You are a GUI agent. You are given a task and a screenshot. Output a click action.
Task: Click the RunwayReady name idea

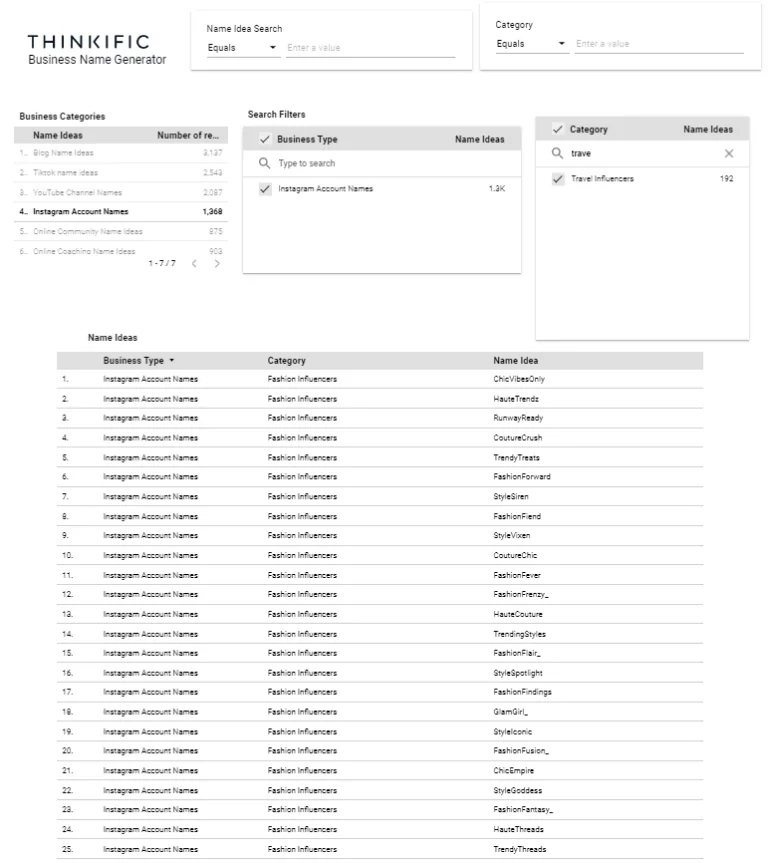pos(518,418)
